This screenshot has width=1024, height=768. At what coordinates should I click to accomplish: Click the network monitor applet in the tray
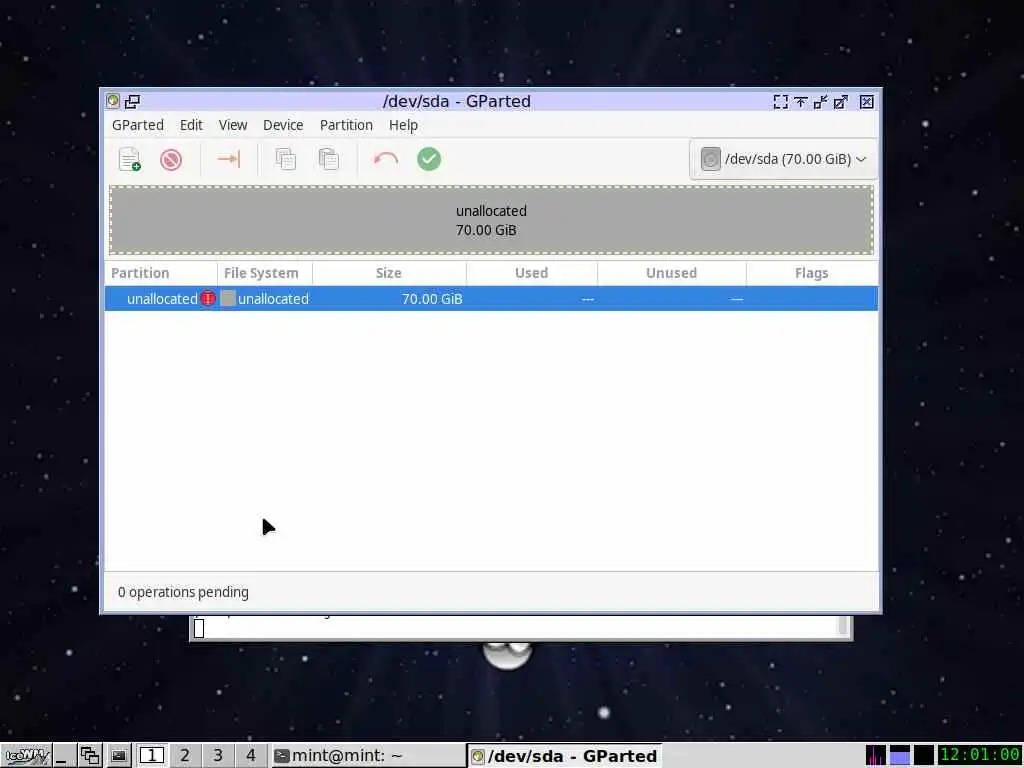[923, 756]
